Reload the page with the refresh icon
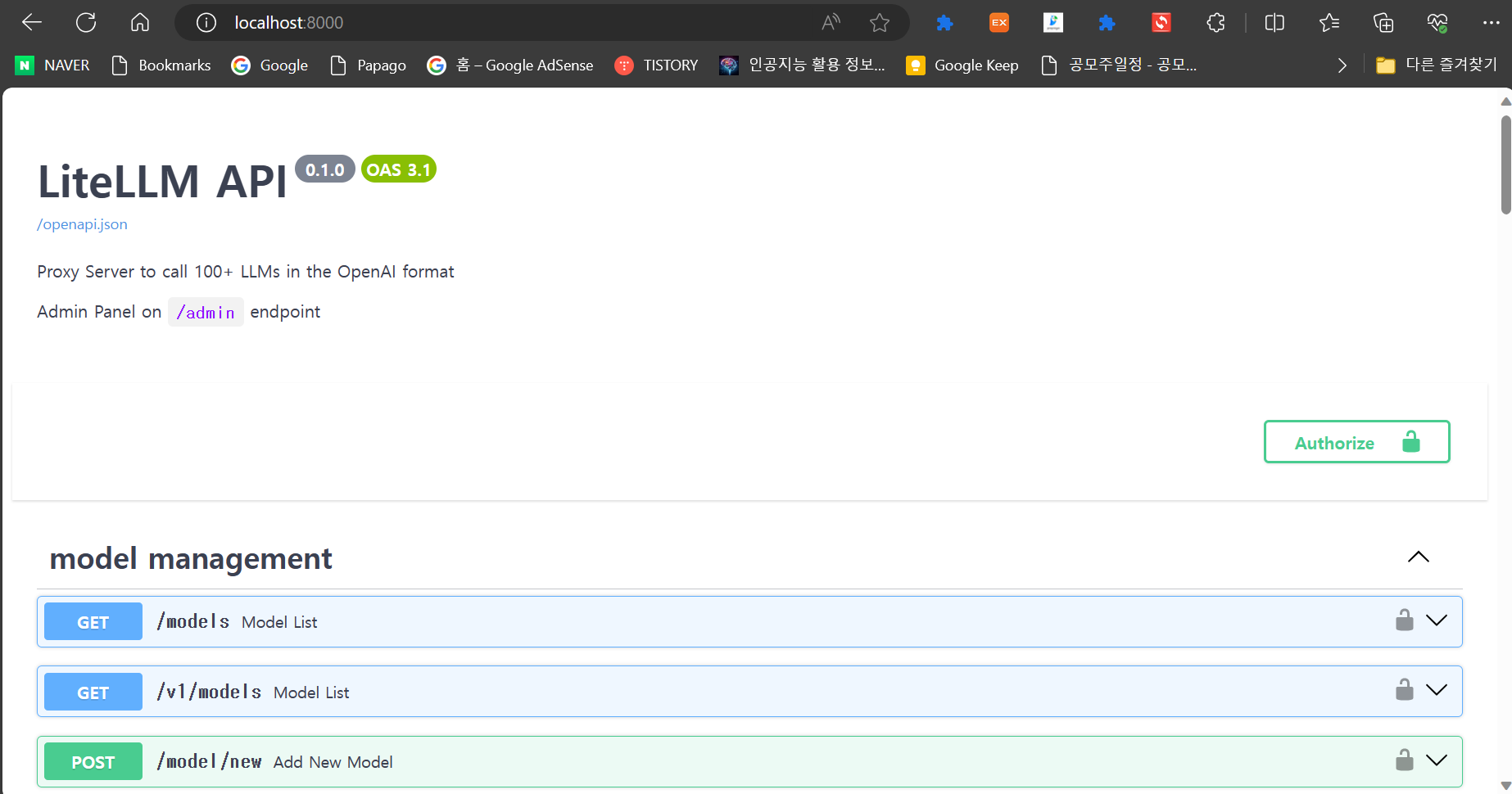1512x794 pixels. pyautogui.click(x=86, y=22)
